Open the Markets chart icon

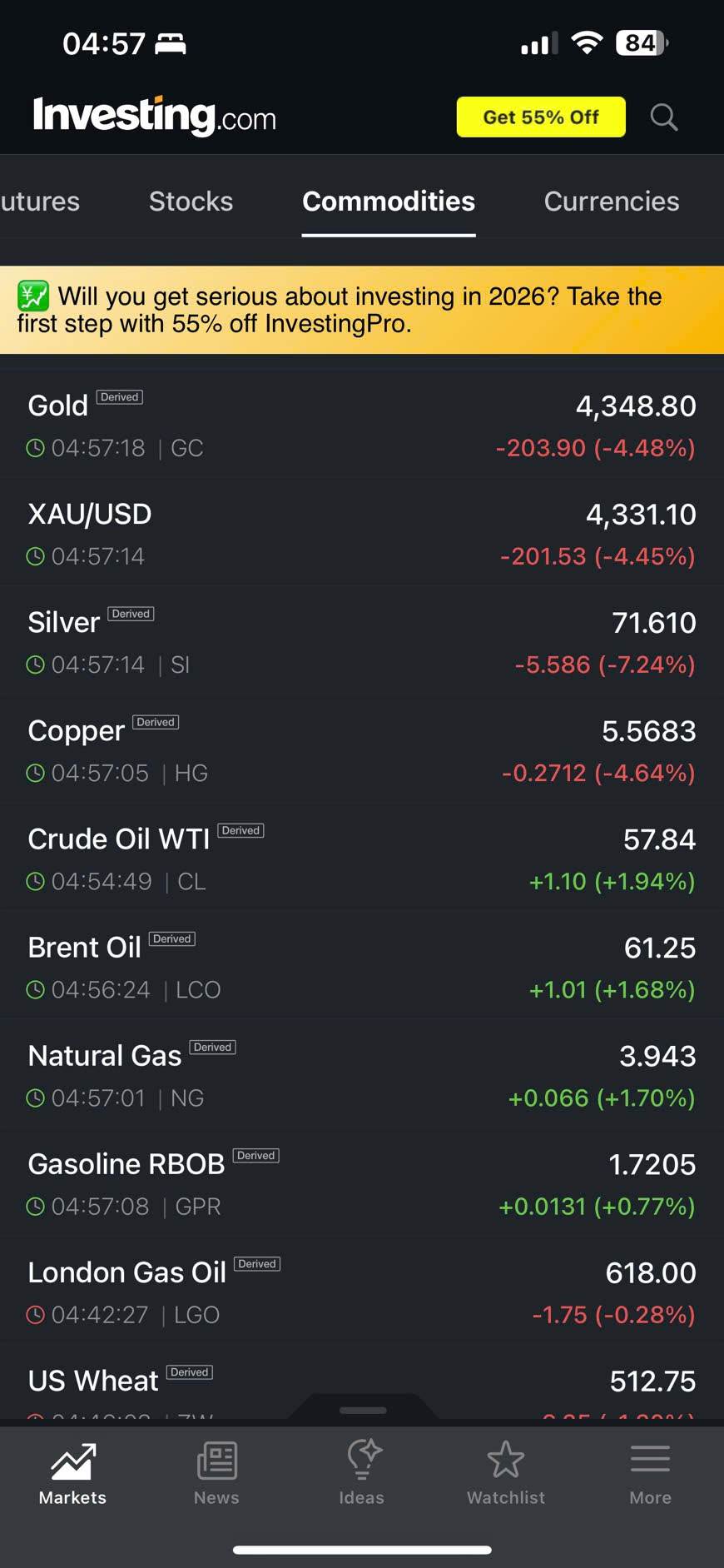pos(72,1461)
